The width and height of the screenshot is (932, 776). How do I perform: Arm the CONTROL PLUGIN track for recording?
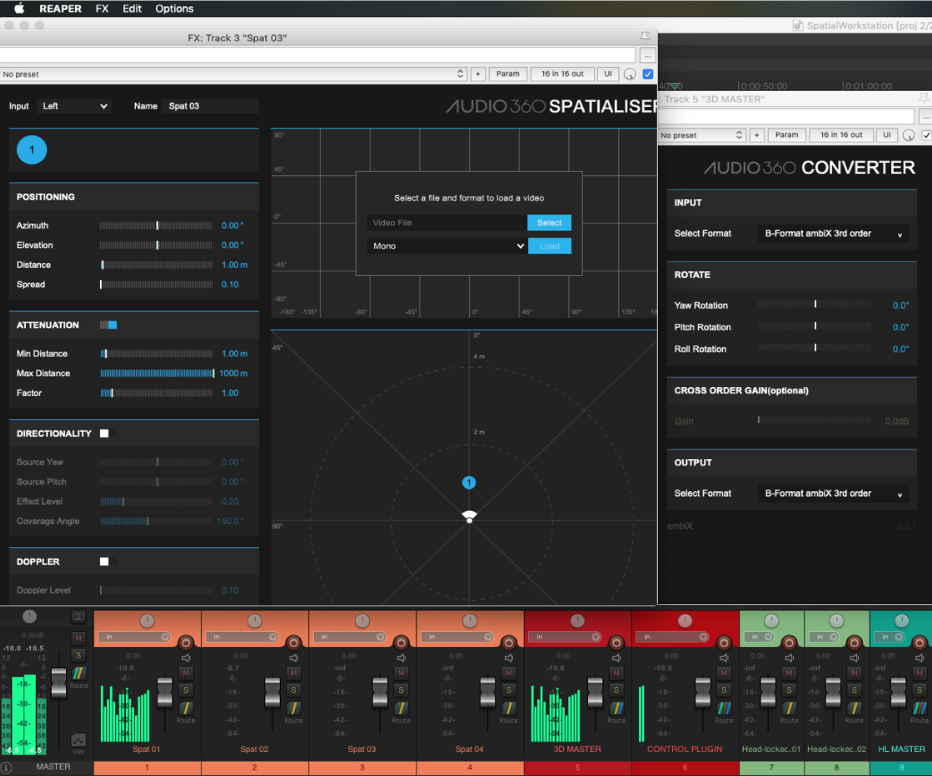tap(723, 642)
